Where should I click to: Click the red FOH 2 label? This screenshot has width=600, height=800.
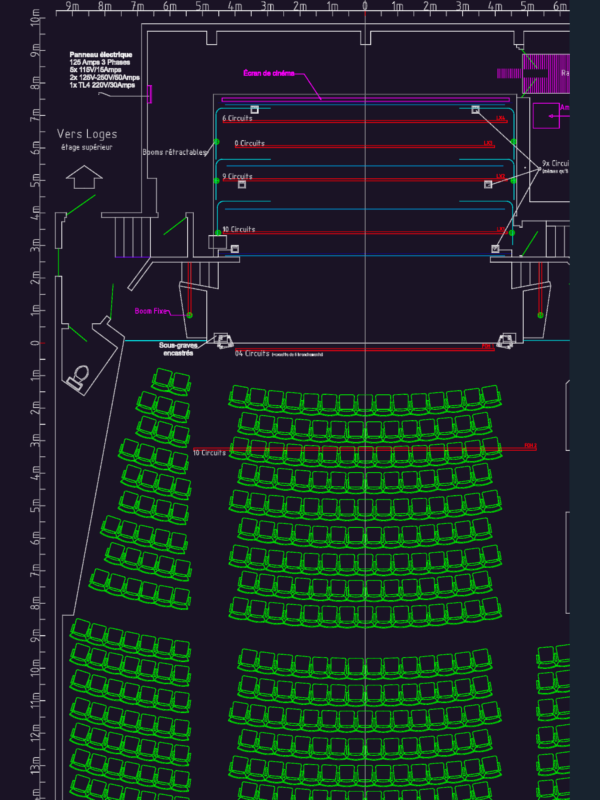[x=531, y=445]
